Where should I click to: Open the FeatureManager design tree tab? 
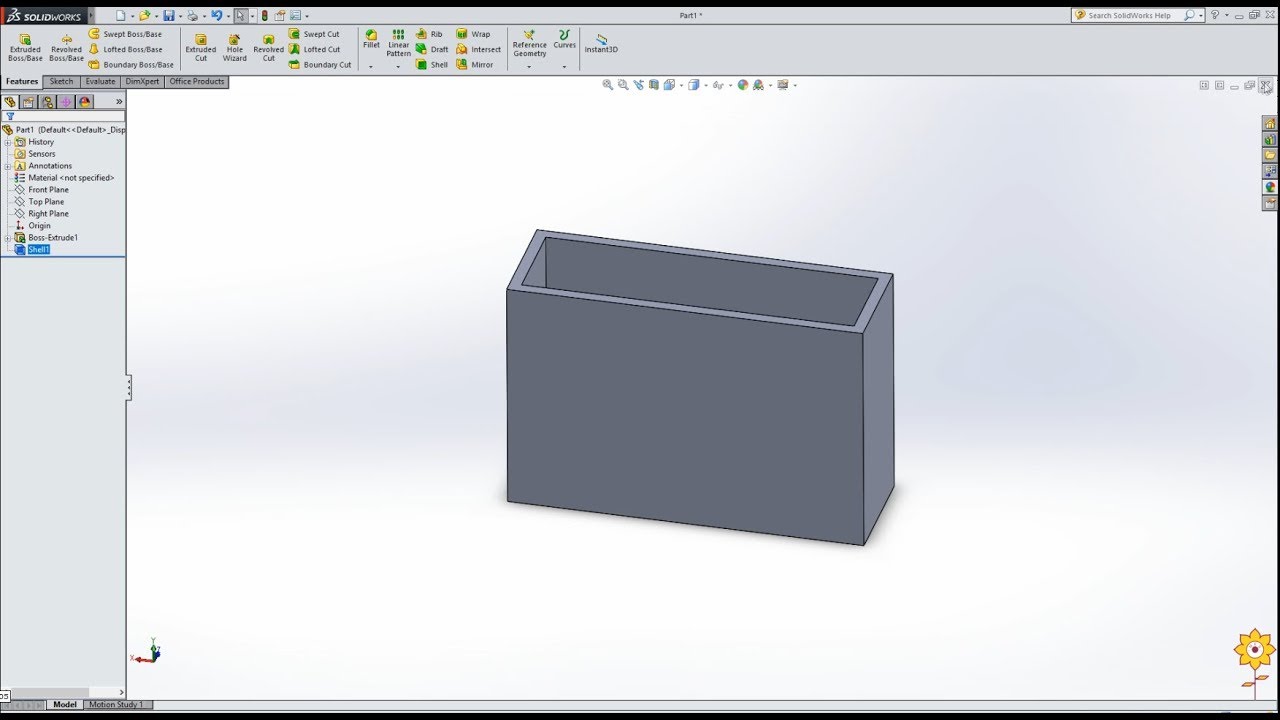[x=10, y=102]
